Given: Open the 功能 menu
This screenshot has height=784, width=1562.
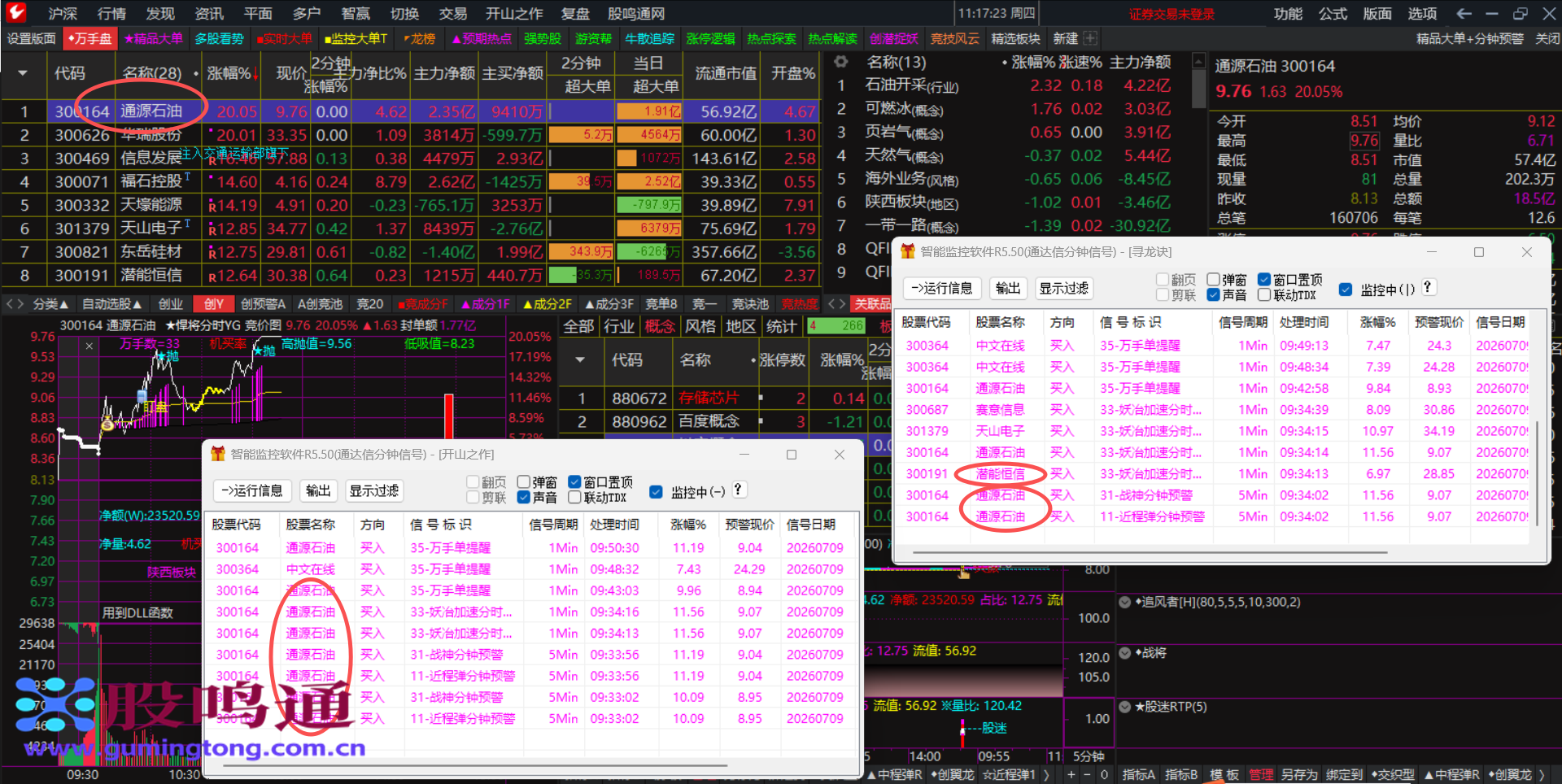Looking at the screenshot, I should tap(1289, 13).
